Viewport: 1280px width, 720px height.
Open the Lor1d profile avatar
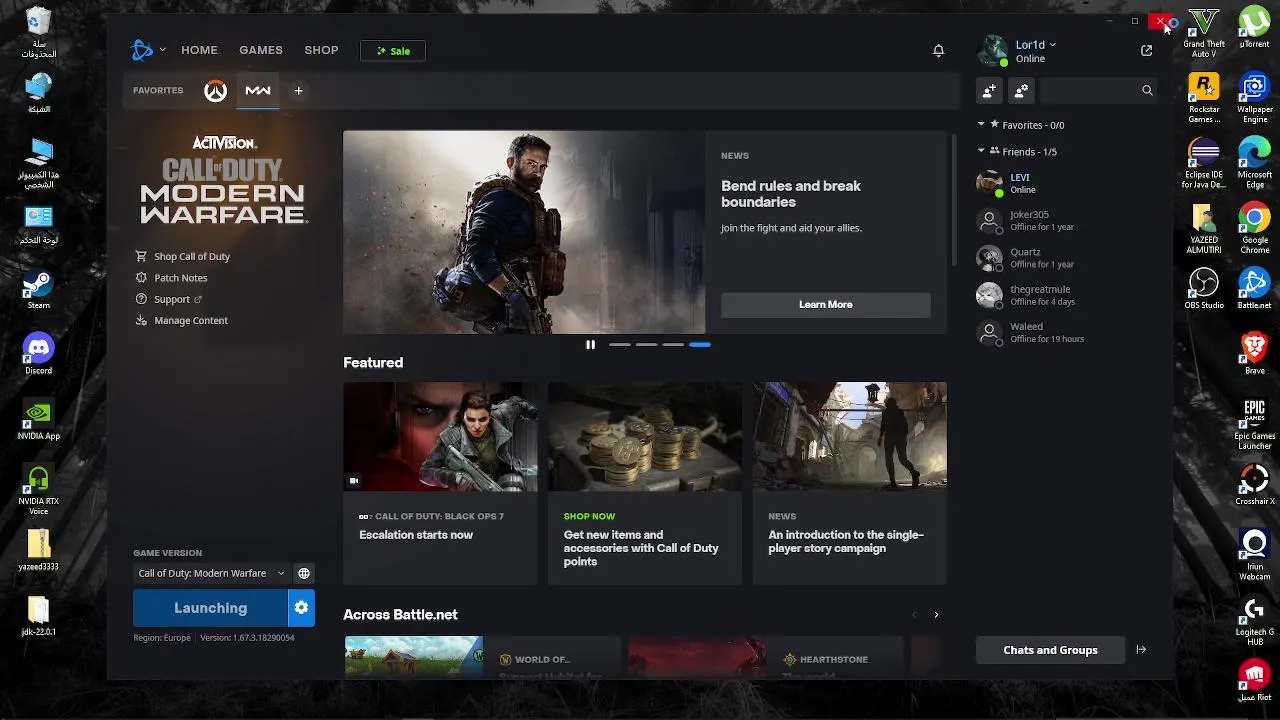coord(992,51)
